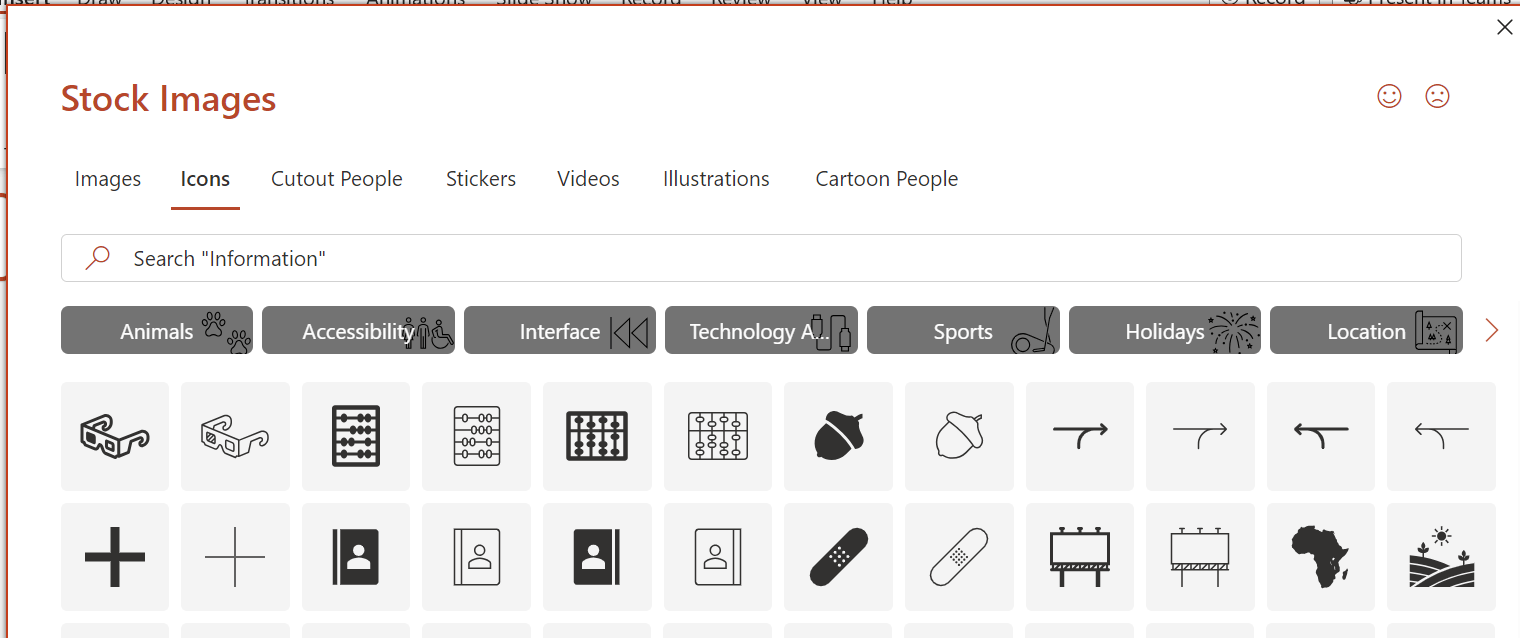This screenshot has width=1520, height=638.
Task: Choose the filled address book, spine on right
Action: tap(597, 557)
